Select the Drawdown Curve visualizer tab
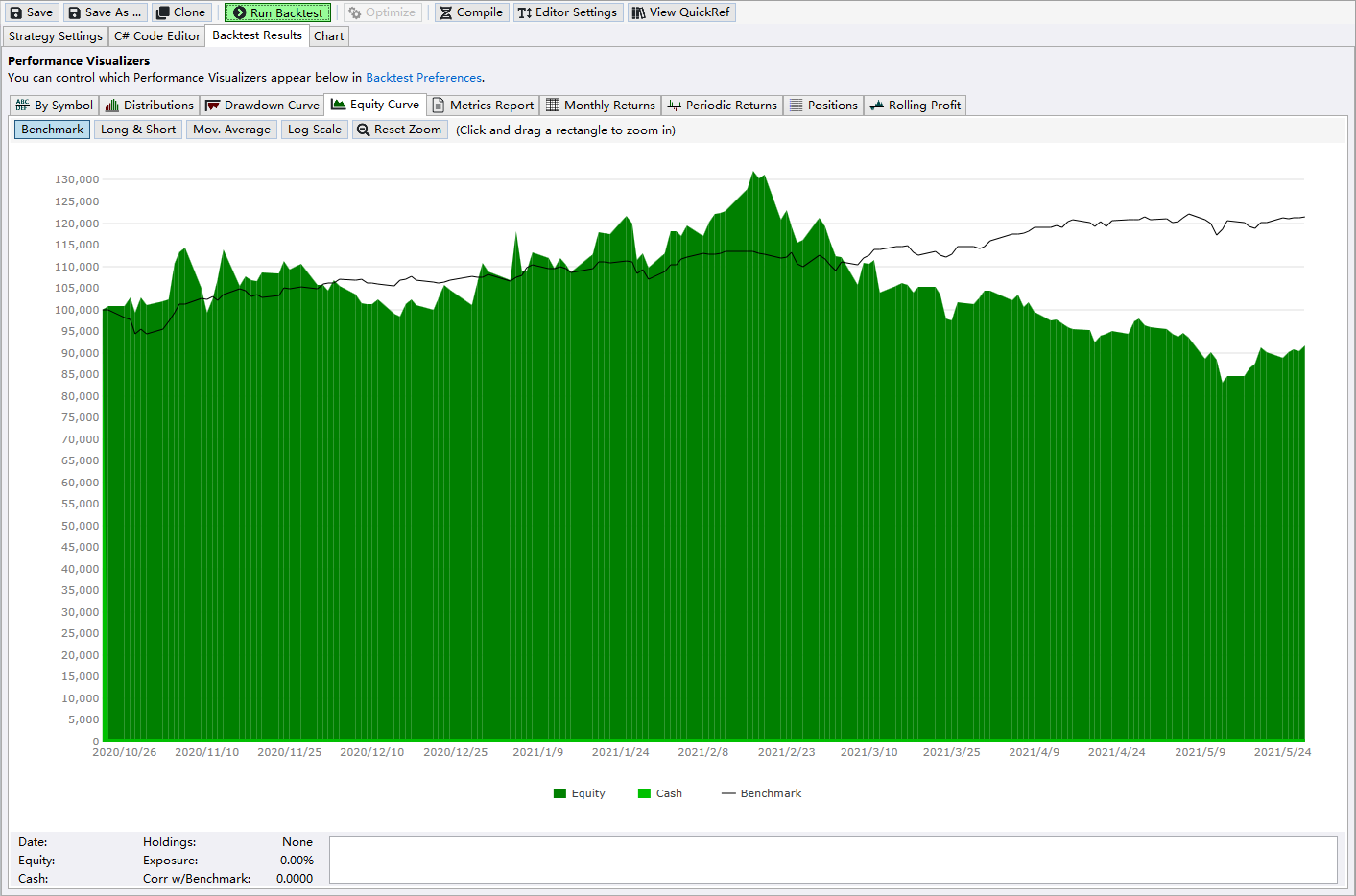This screenshot has height=896, width=1356. pos(262,106)
